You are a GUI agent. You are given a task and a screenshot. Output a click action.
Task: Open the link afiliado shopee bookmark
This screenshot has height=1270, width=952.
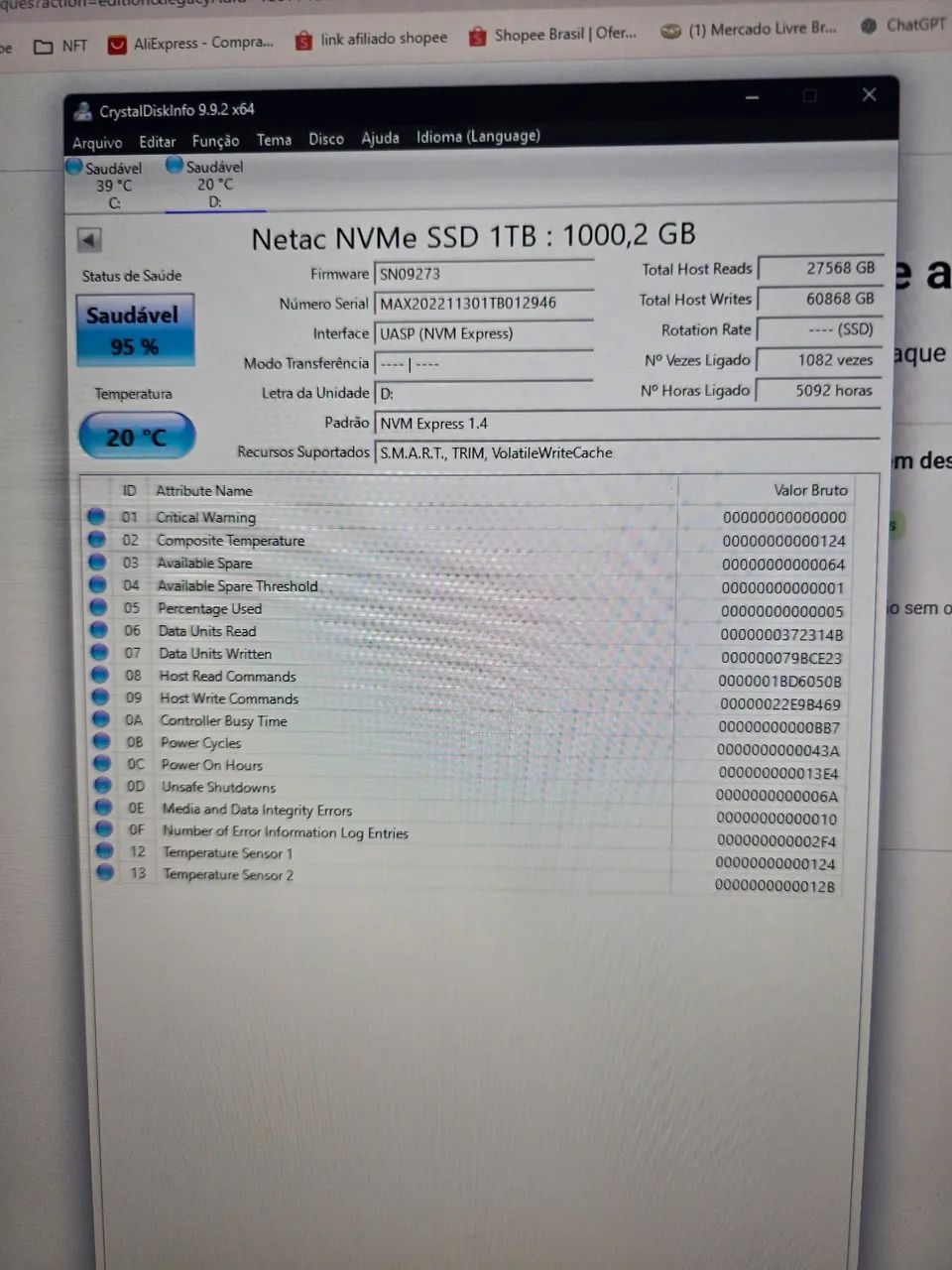(372, 39)
